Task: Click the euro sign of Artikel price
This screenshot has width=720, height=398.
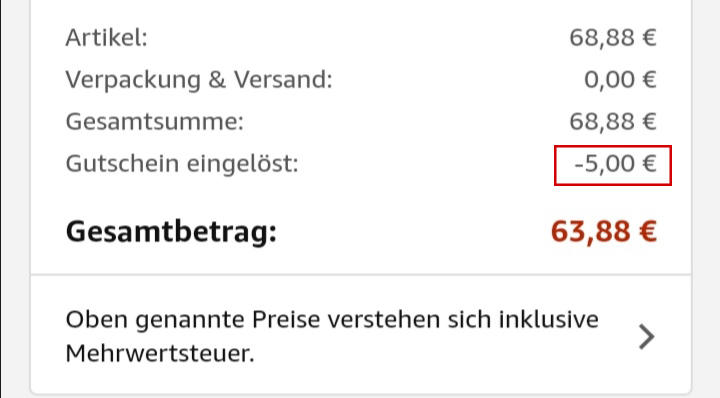Action: 649,38
